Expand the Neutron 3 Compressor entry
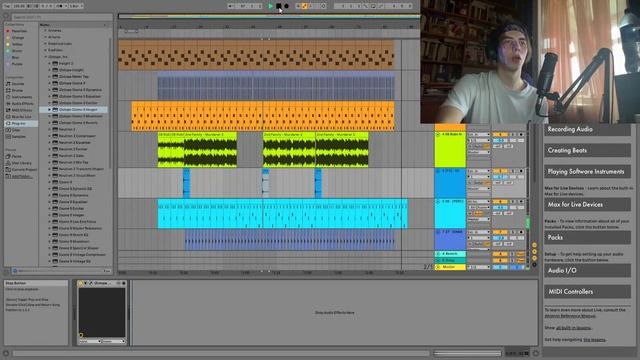Screen dimensions: 640x360 tap(50, 136)
